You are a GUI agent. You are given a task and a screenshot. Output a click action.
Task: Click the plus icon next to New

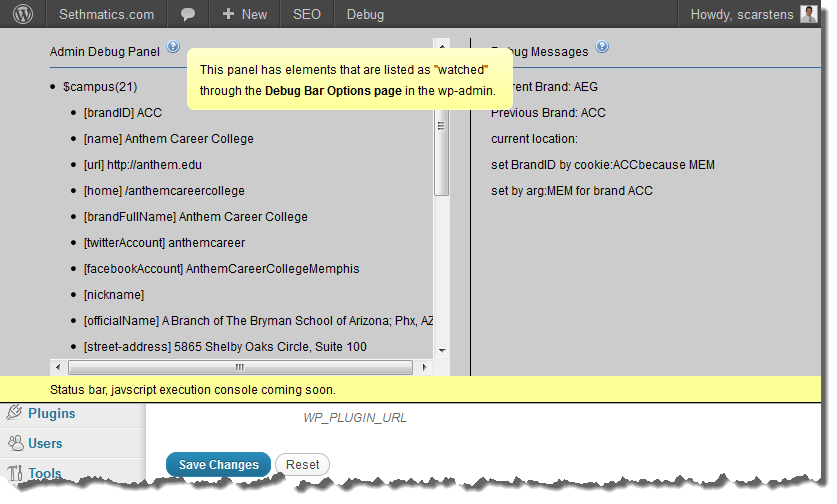point(228,14)
